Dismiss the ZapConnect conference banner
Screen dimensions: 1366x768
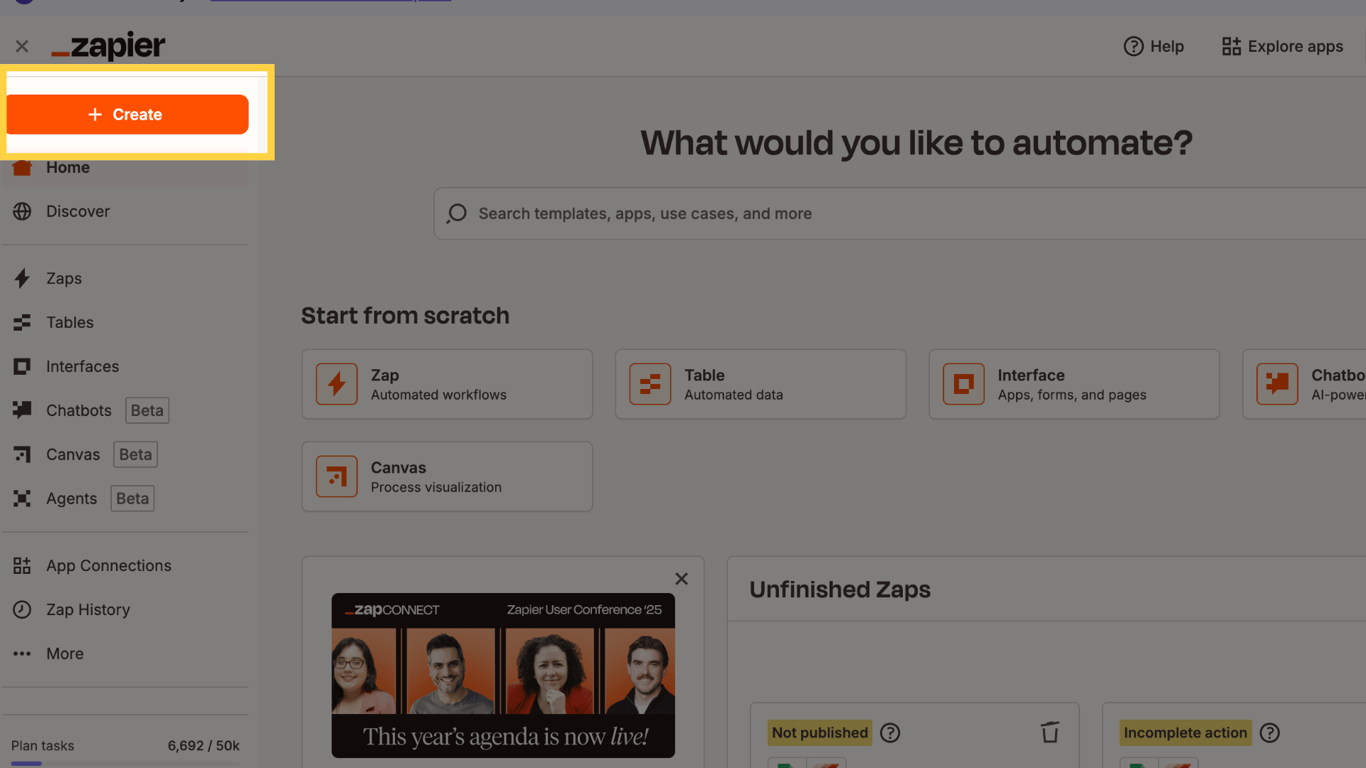(x=681, y=578)
